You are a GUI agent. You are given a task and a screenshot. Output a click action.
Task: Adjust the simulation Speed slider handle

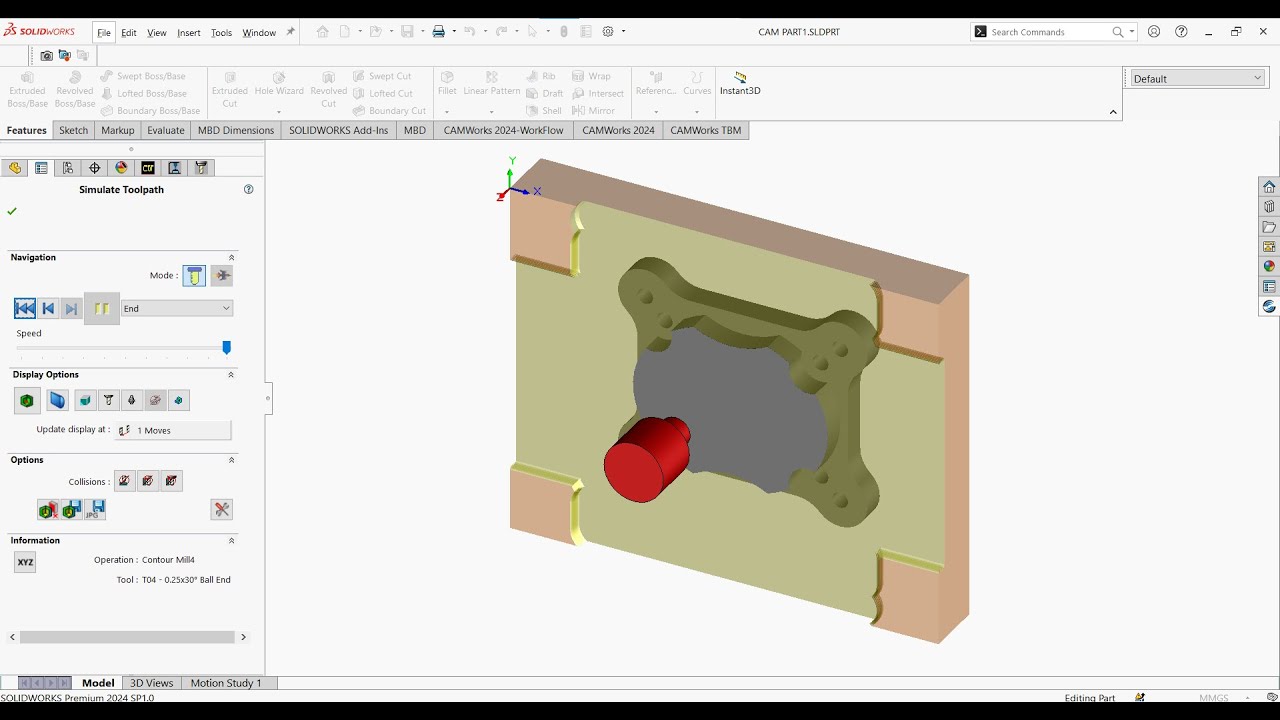(227, 347)
